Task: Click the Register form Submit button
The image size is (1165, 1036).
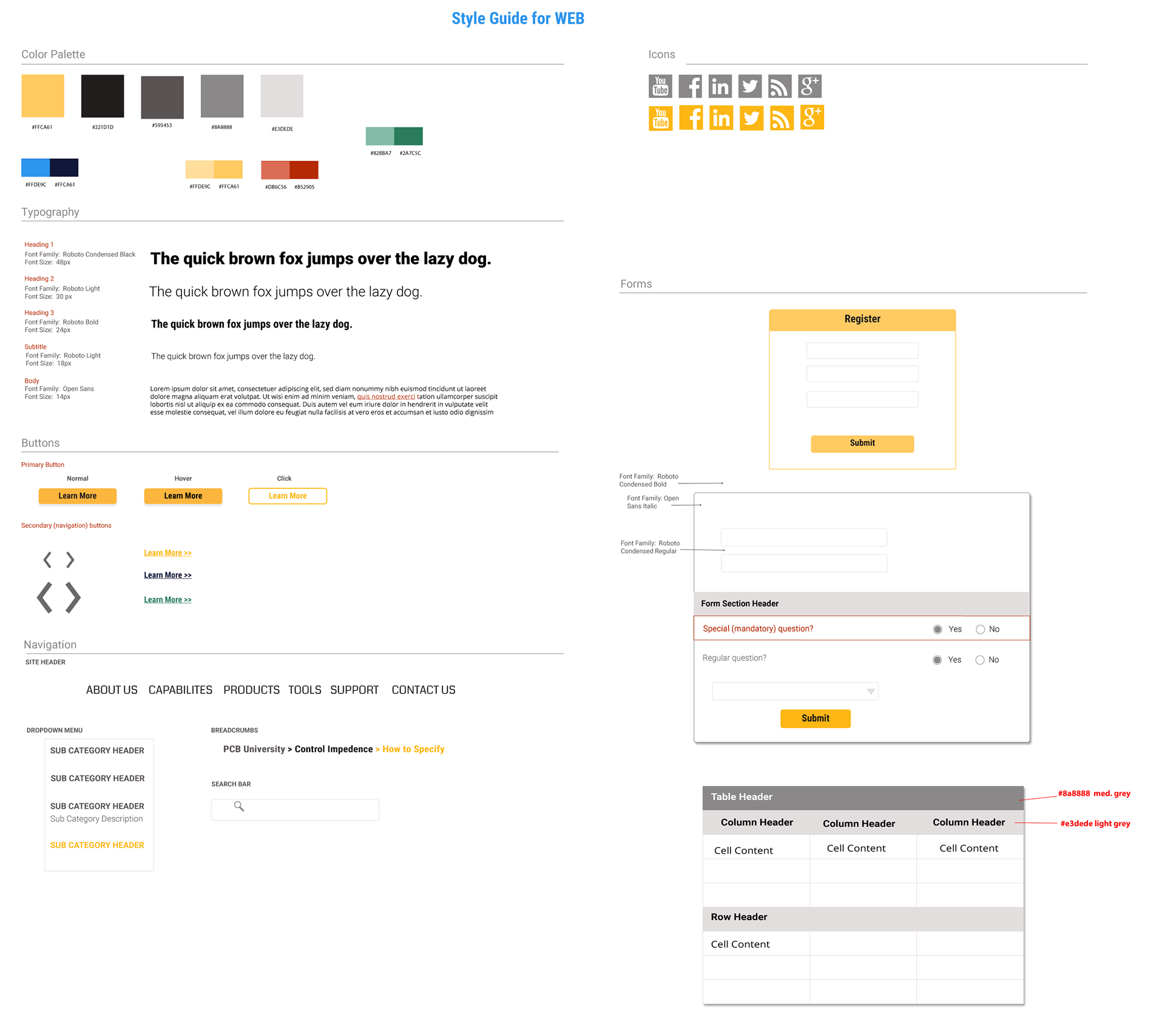Action: click(862, 443)
